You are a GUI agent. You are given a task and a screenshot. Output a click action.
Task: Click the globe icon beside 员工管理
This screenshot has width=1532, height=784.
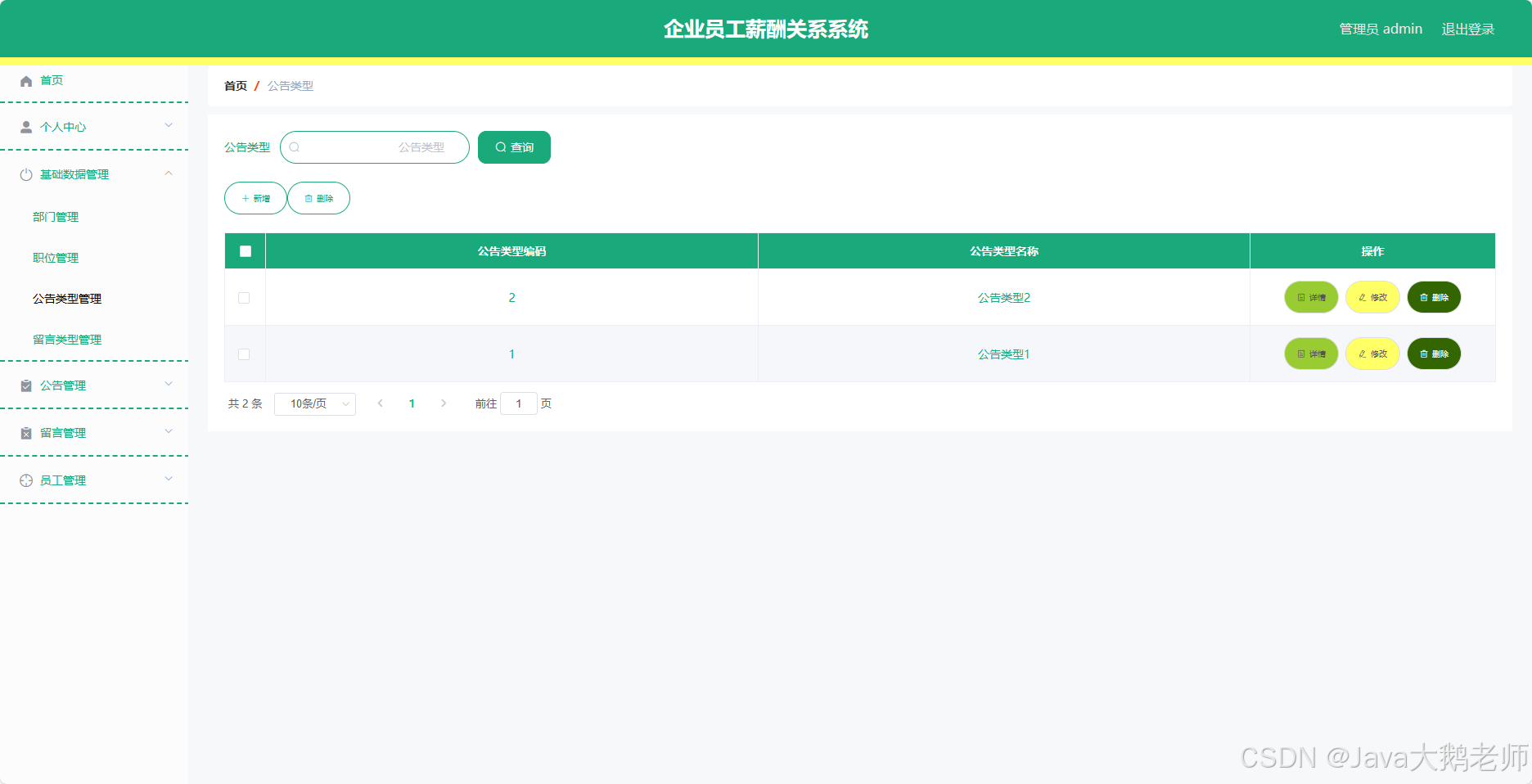pyautogui.click(x=25, y=480)
